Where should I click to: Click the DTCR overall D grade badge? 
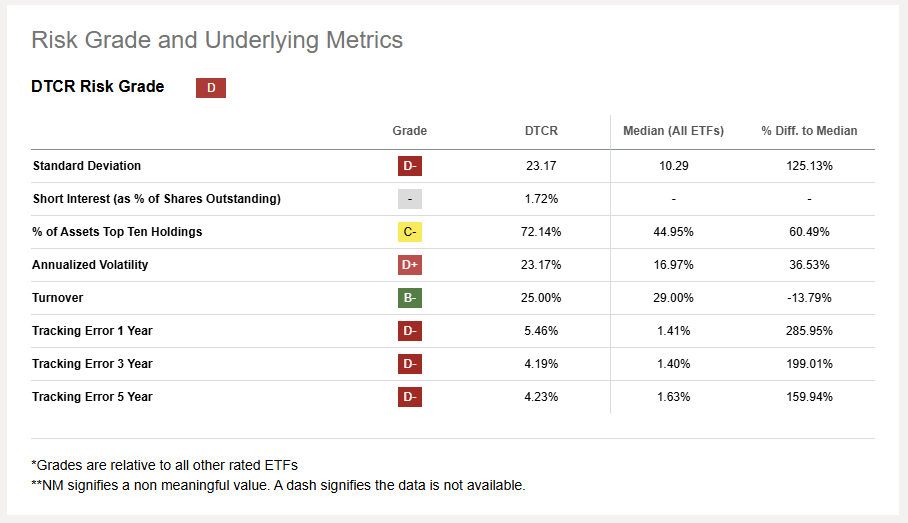click(x=211, y=88)
